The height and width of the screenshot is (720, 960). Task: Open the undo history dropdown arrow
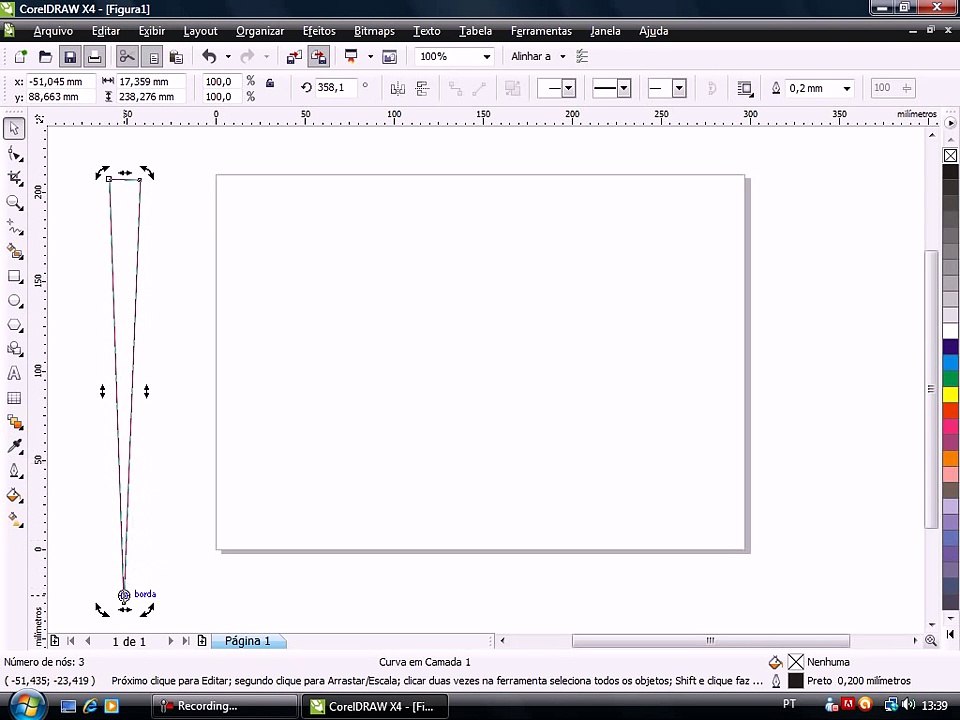[x=228, y=56]
